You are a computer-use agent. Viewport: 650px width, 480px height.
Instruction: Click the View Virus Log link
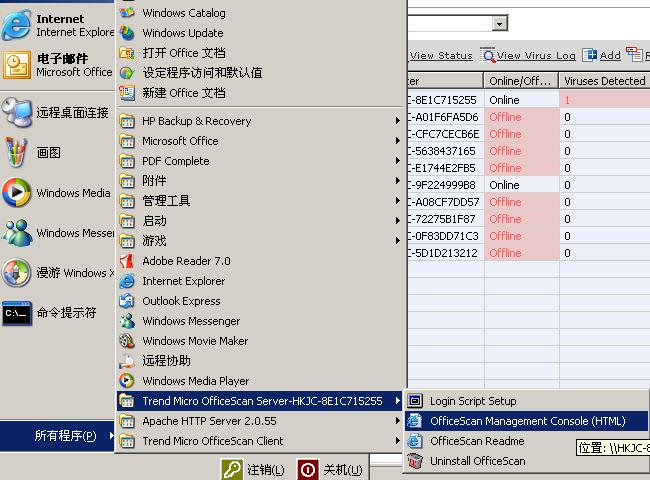click(x=536, y=56)
